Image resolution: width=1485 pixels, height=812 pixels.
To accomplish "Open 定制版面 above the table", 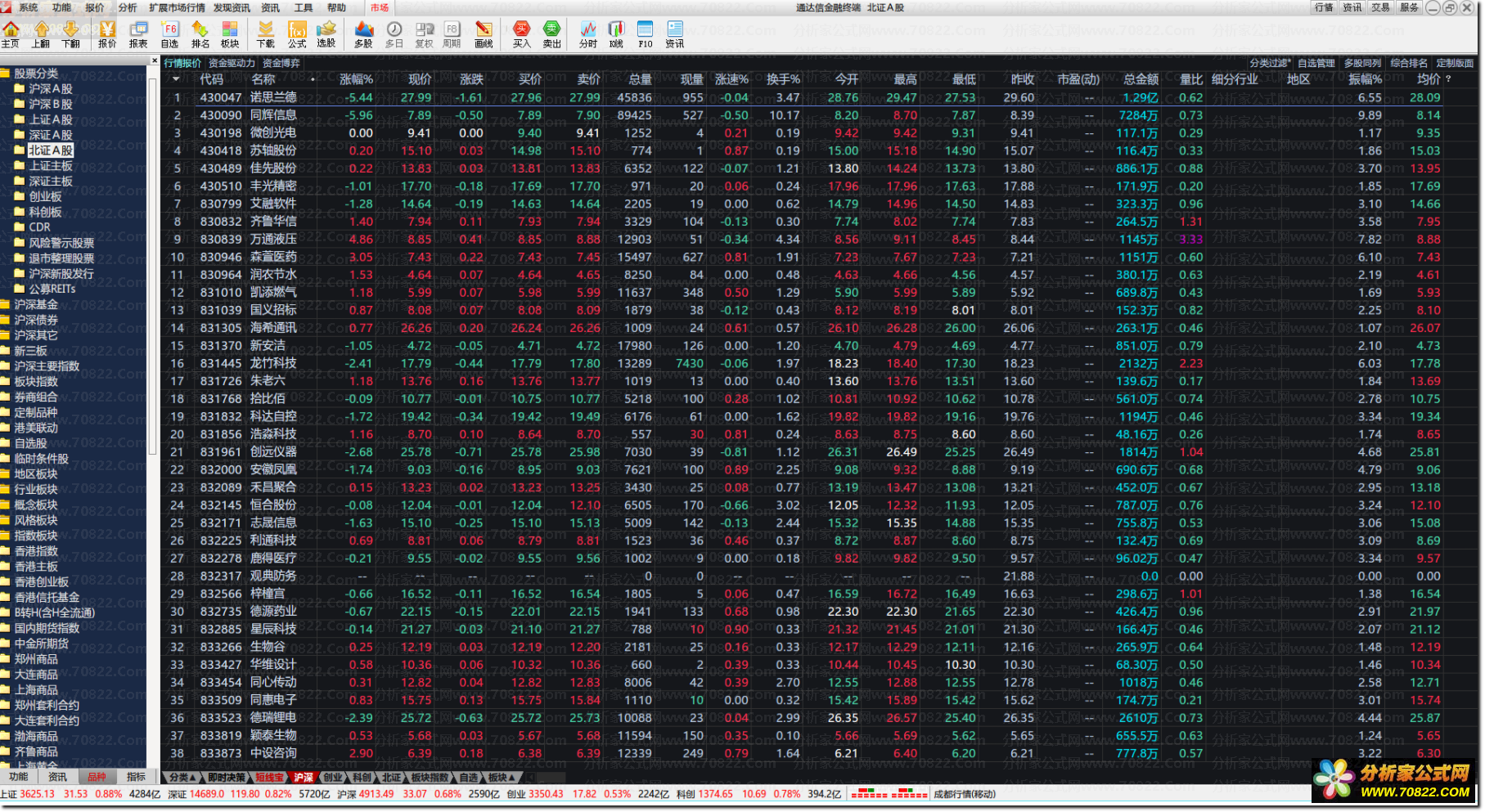I will click(x=1455, y=63).
